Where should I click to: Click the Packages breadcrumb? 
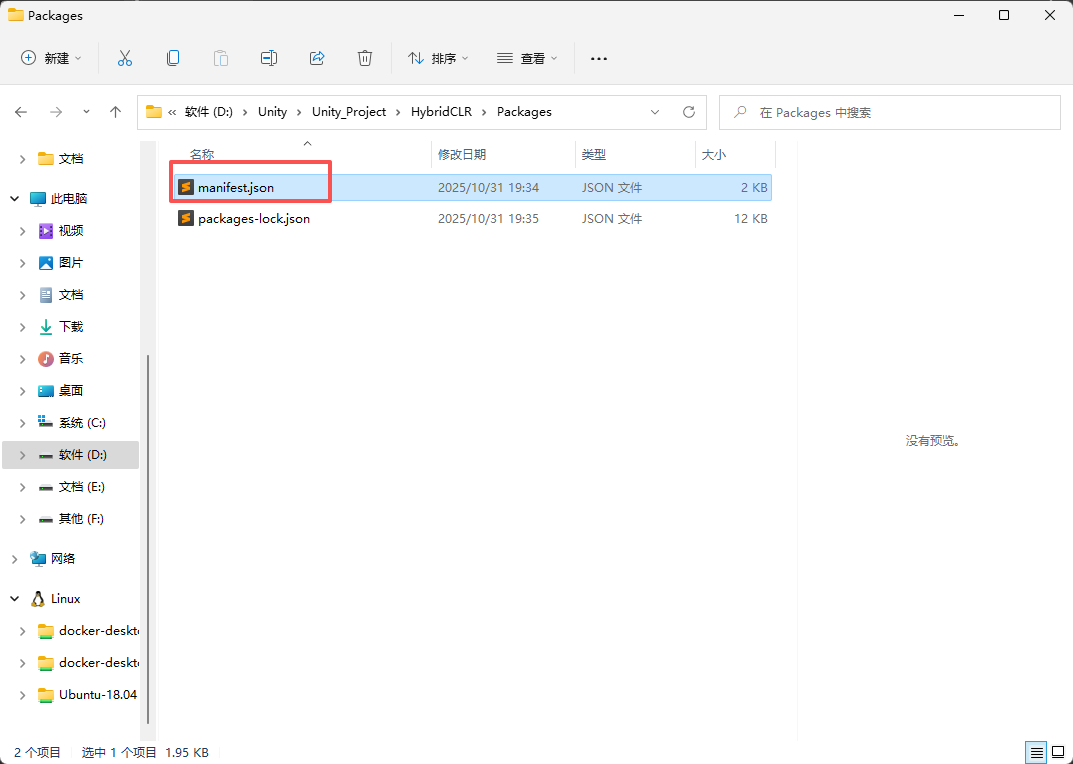pyautogui.click(x=524, y=112)
